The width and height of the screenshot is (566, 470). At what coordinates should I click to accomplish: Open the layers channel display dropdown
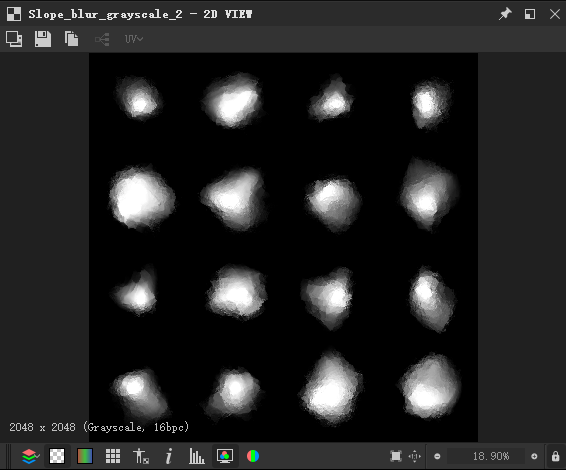click(30, 456)
